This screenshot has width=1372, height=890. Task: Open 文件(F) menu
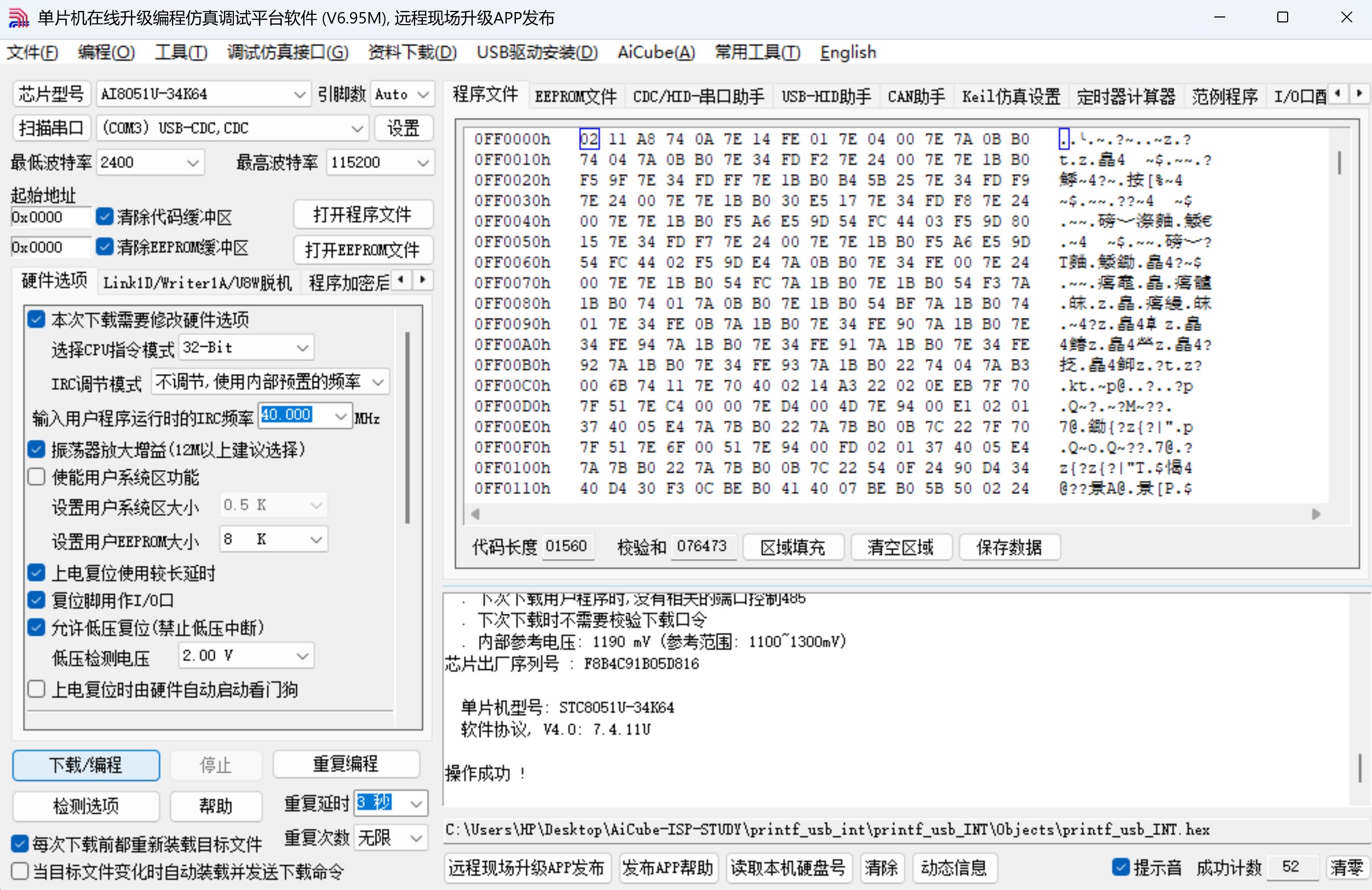pyautogui.click(x=32, y=53)
